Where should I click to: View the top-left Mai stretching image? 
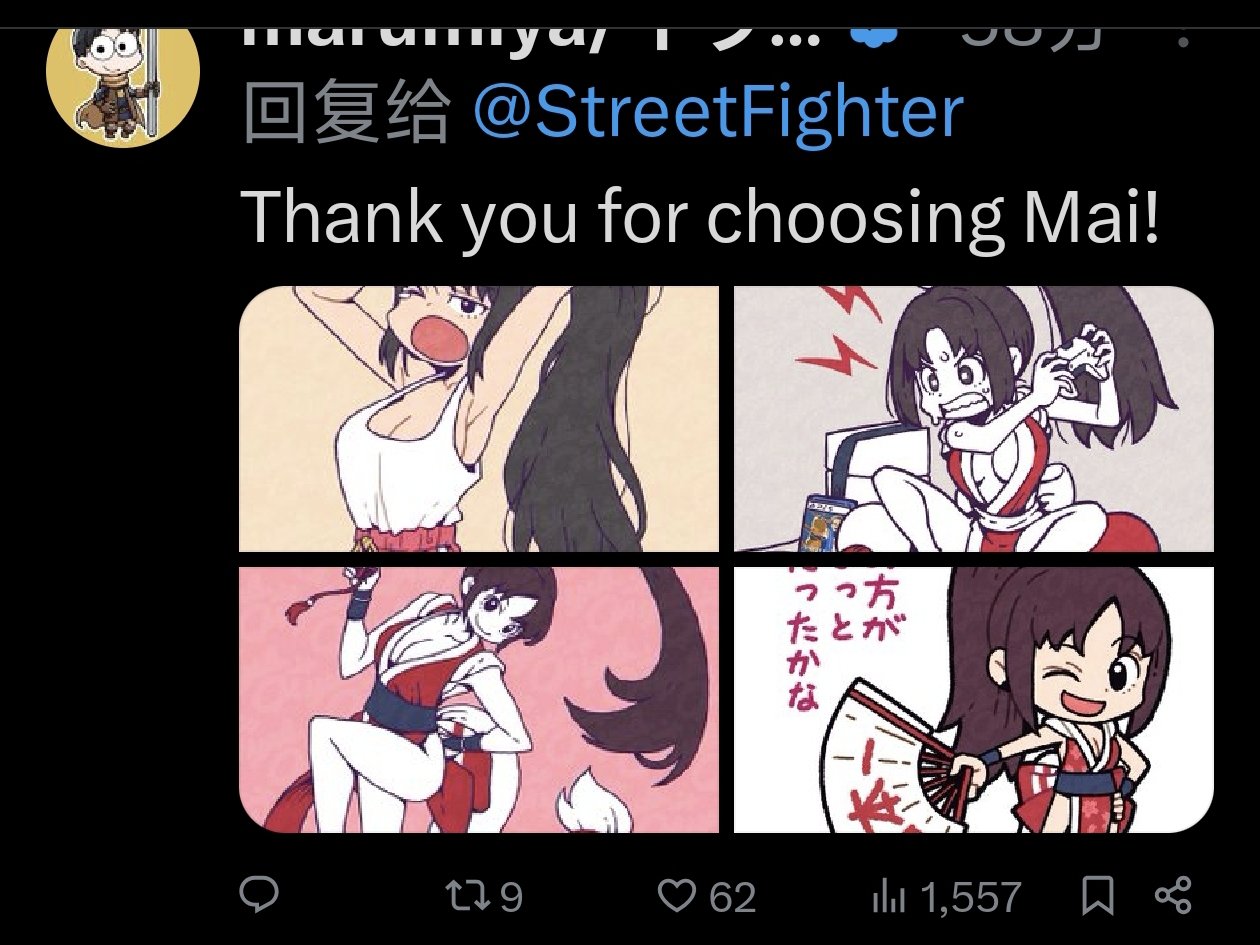479,418
